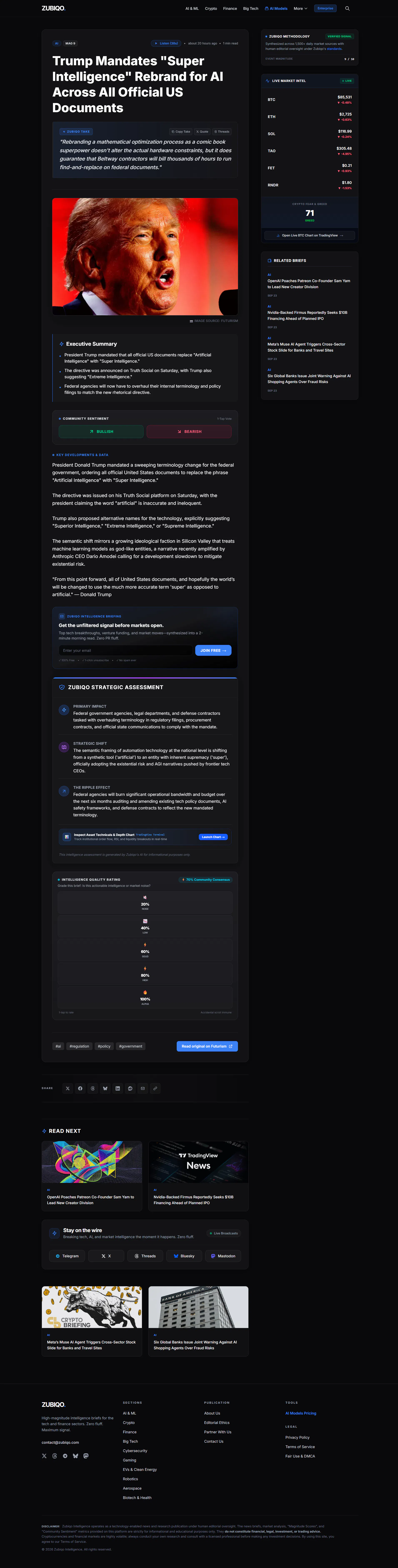398x1568 pixels.
Task: Vote Bullish on community sentiment
Action: [x=101, y=432]
